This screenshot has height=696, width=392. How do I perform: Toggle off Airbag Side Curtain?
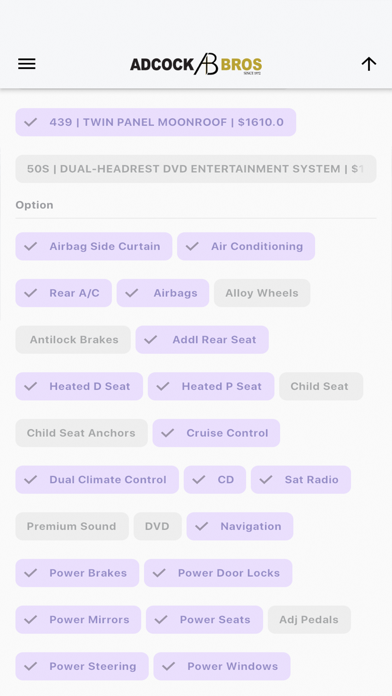(x=94, y=246)
